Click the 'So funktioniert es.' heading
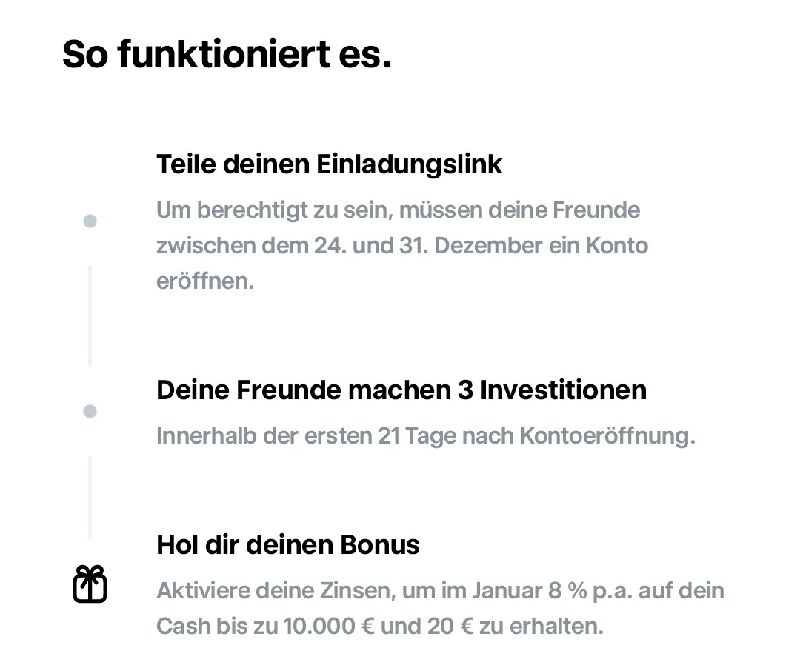This screenshot has width=800, height=668. 227,54
